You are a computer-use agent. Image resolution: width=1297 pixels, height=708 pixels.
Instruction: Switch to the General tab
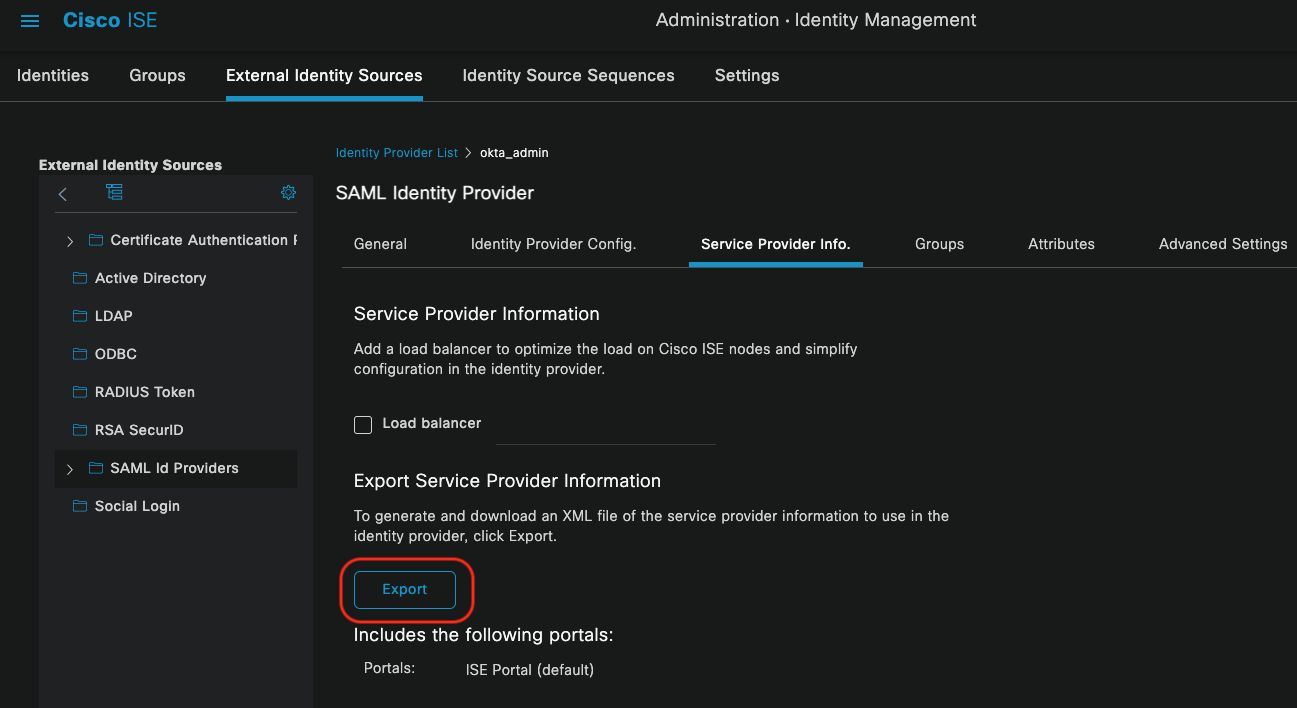click(380, 244)
